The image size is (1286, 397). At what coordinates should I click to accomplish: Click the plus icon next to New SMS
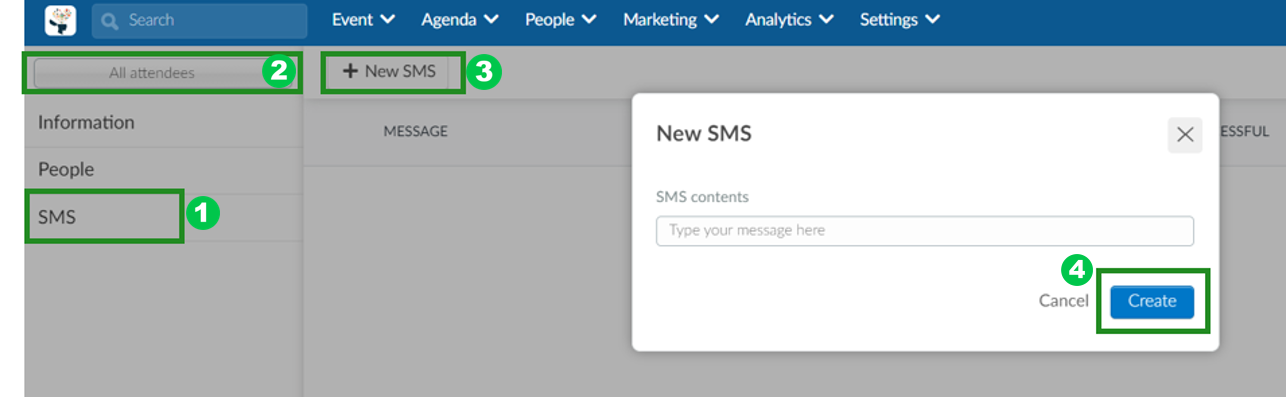(350, 72)
